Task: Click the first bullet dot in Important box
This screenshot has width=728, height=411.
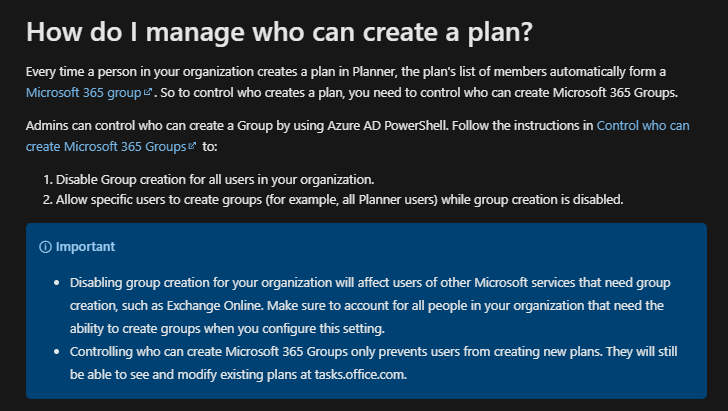Action: [57, 283]
